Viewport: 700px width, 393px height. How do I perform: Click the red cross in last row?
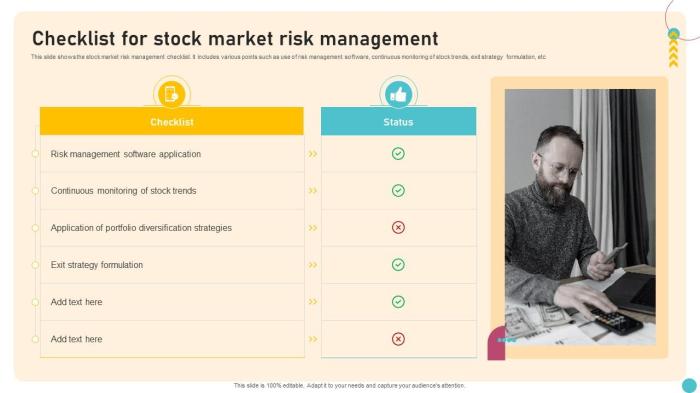pyautogui.click(x=398, y=339)
